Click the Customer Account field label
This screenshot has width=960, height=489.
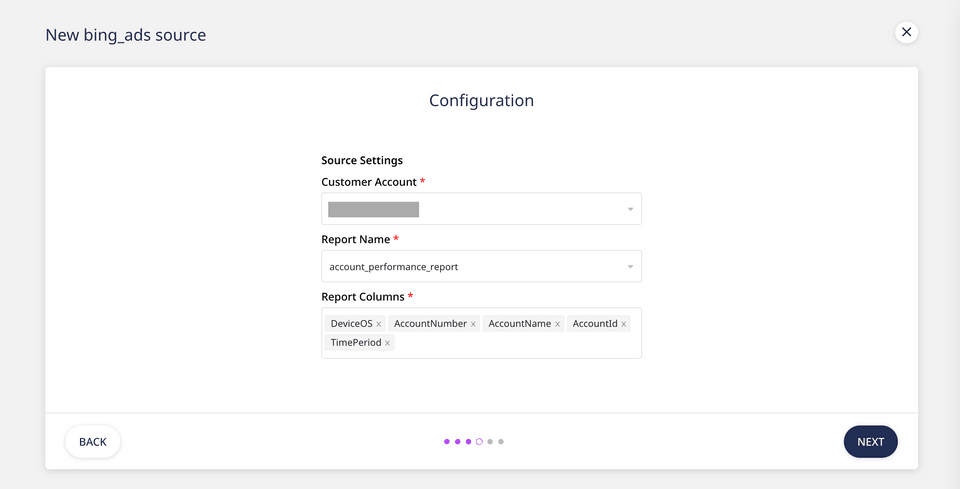(x=369, y=182)
